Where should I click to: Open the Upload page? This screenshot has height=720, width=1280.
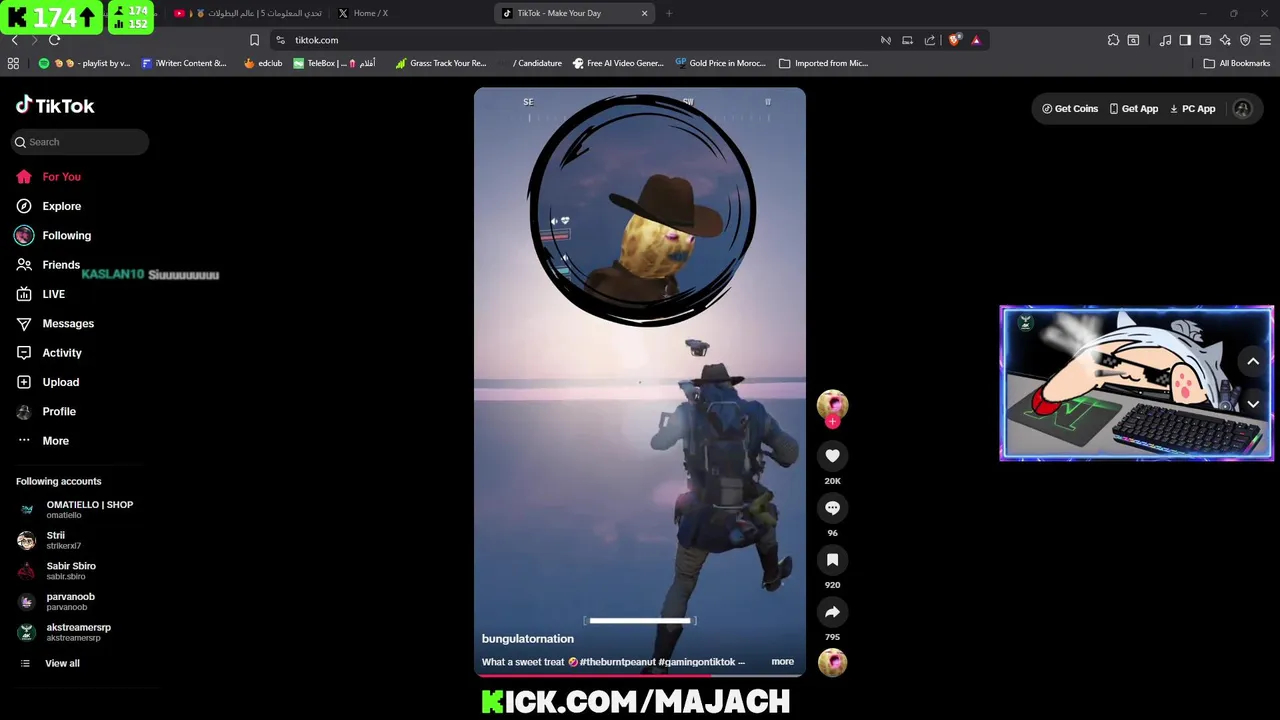point(48,382)
